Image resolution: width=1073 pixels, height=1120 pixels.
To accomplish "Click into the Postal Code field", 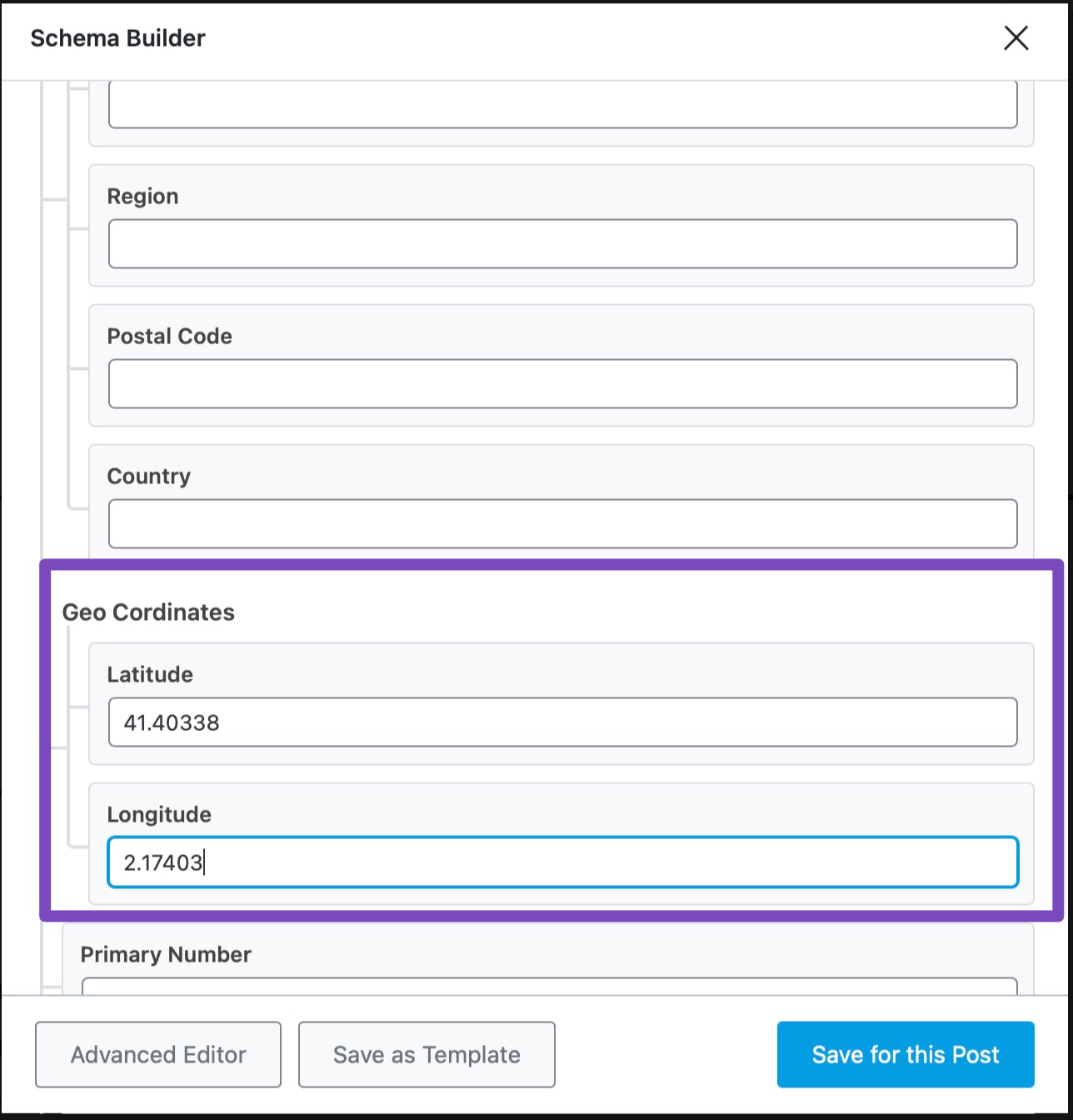I will point(562,383).
